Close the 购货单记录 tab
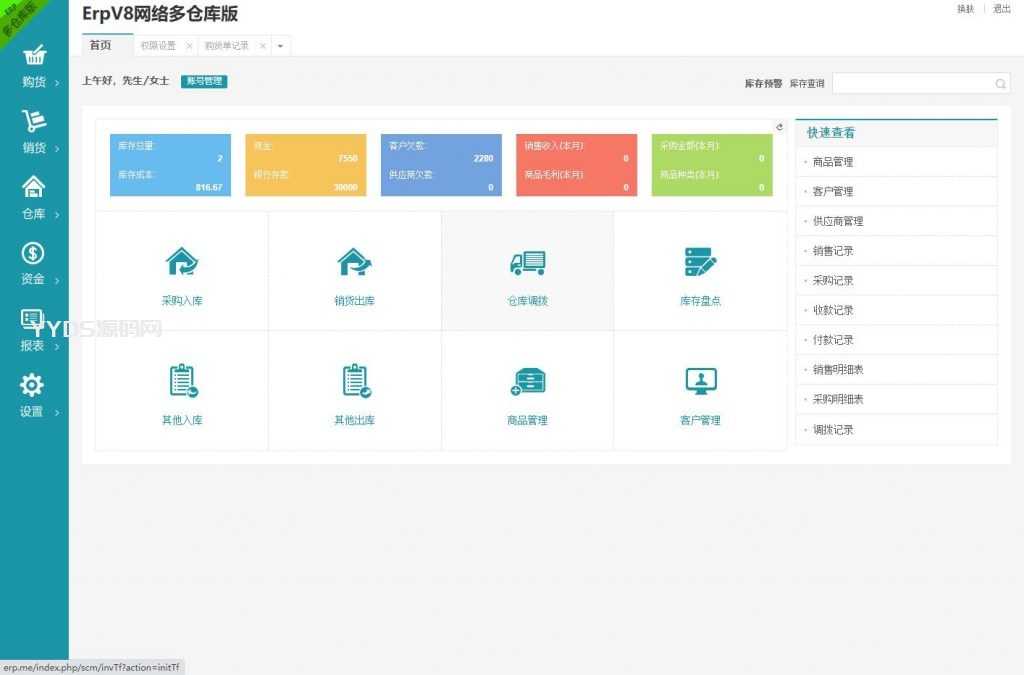Image resolution: width=1024 pixels, height=675 pixels. [262, 46]
